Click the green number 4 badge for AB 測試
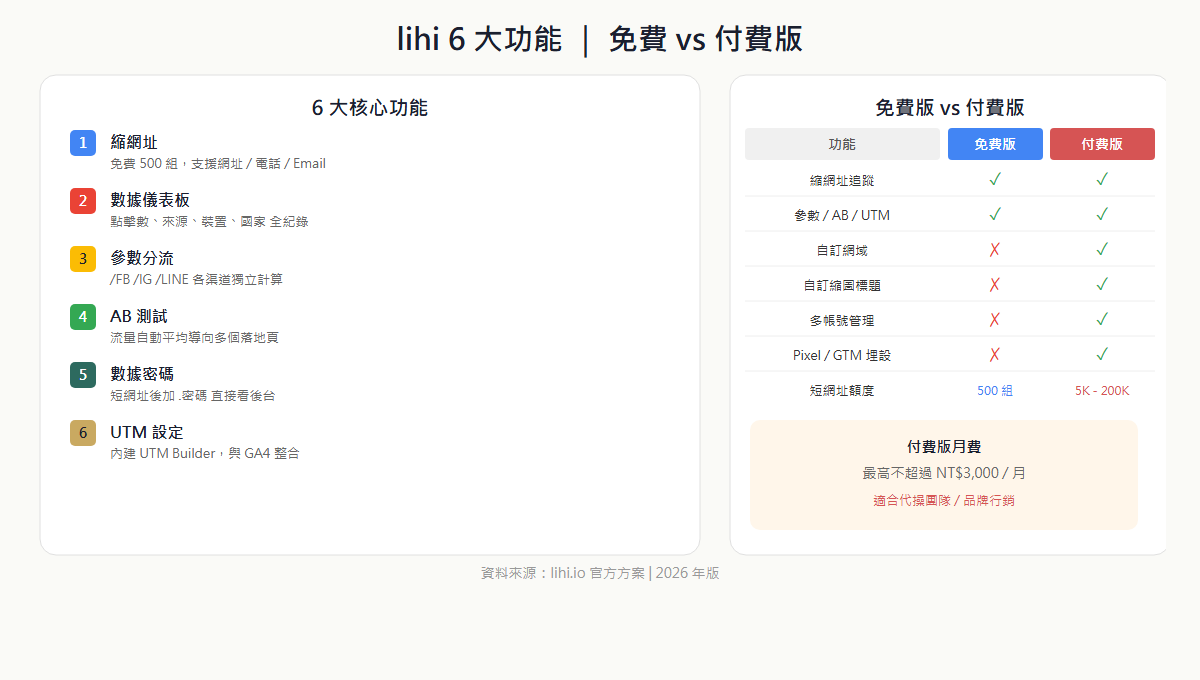The width and height of the screenshot is (1200, 680). click(x=83, y=317)
